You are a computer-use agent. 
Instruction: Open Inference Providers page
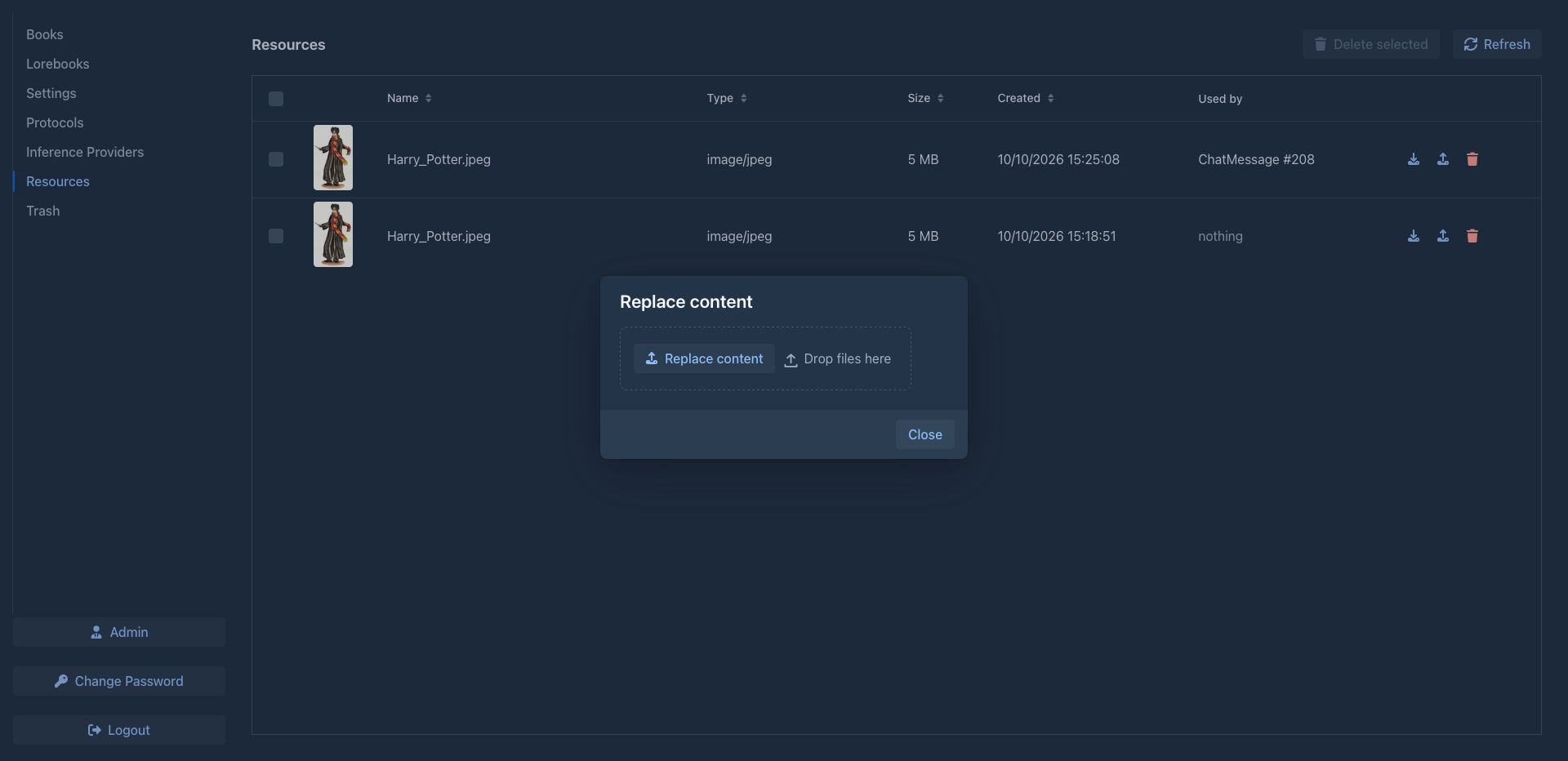85,152
